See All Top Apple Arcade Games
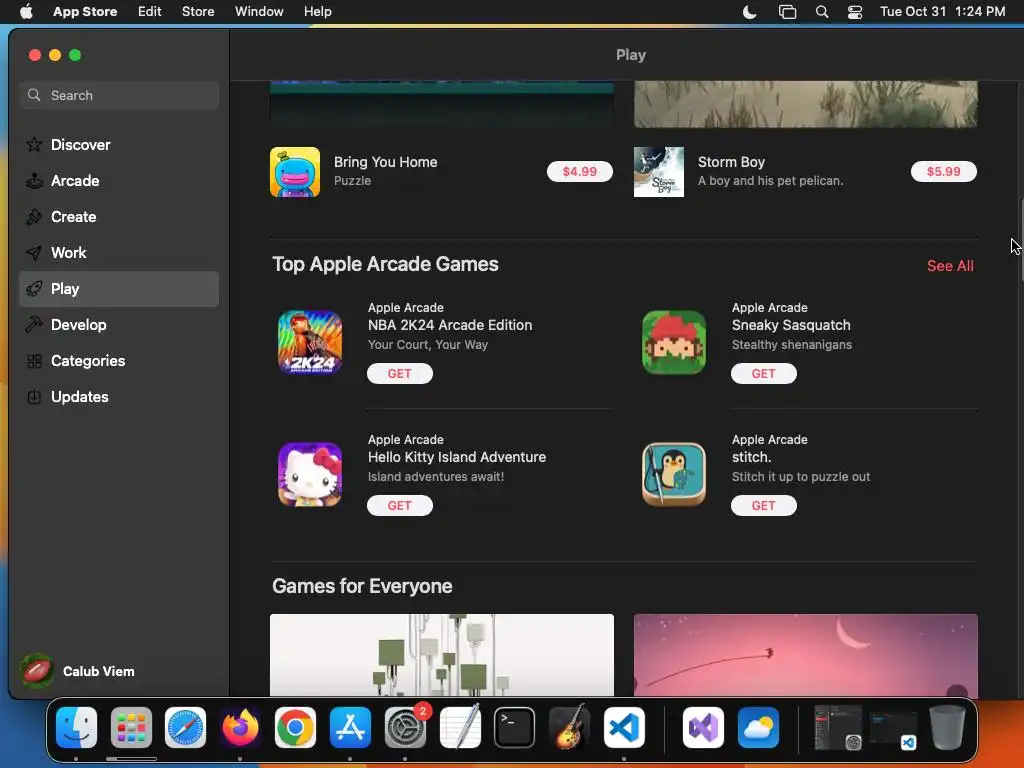Screen dimensions: 1024x768 pyautogui.click(x=950, y=266)
